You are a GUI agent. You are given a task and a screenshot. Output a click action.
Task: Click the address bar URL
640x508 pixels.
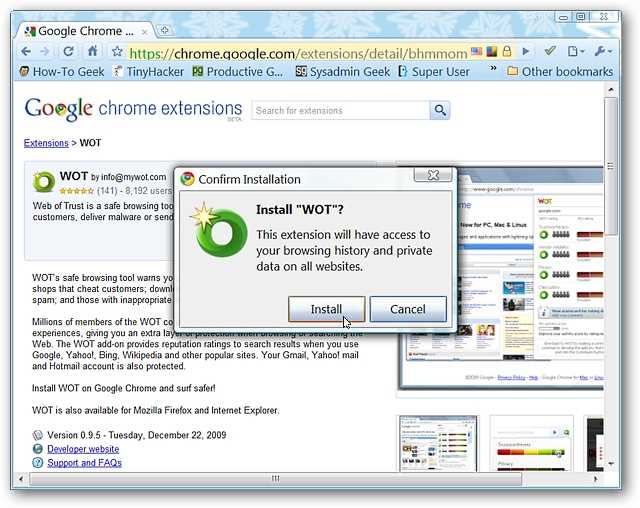298,53
